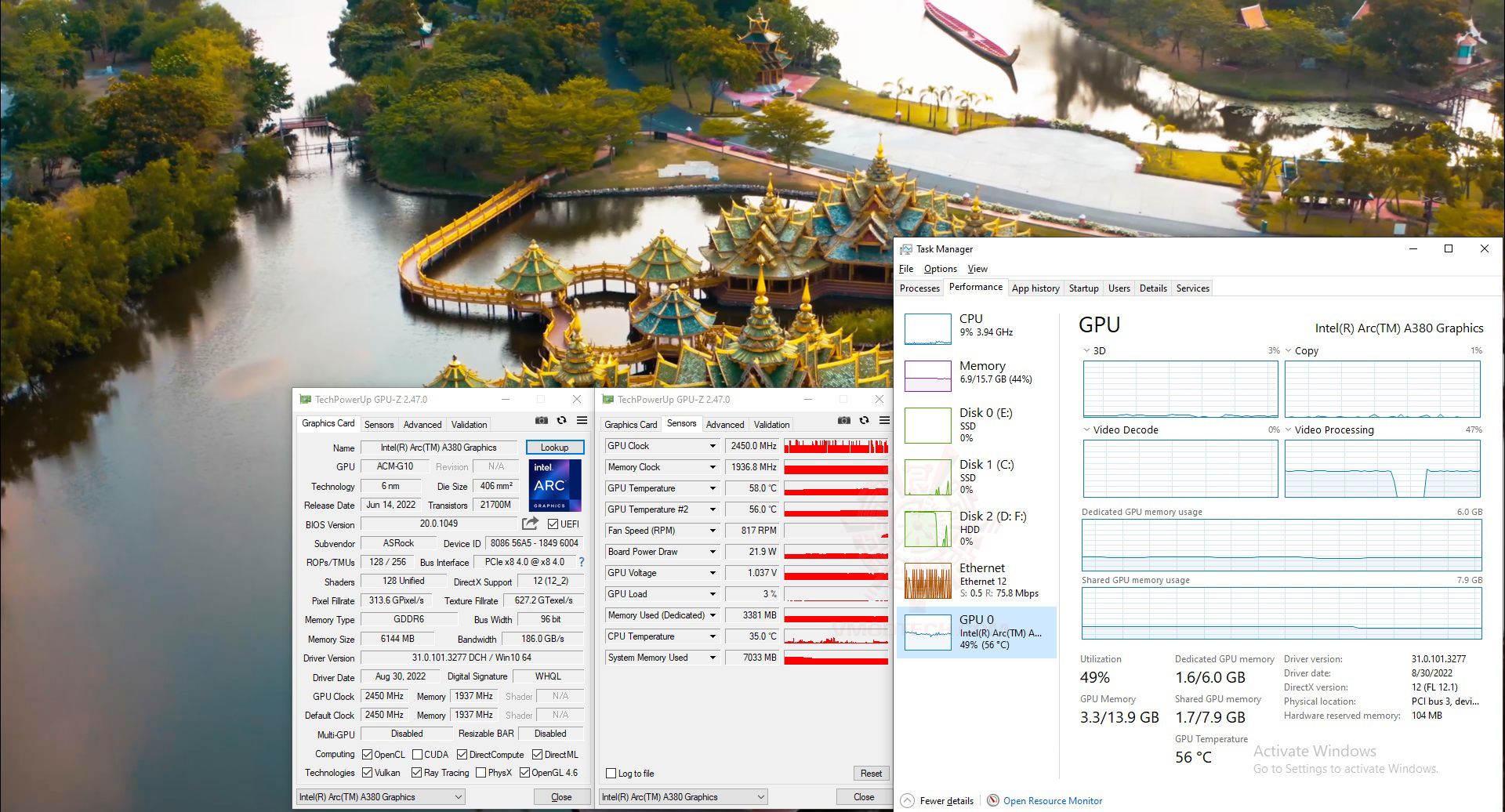Open the Board Power Draw sensor dropdown
This screenshot has width=1505, height=812.
[x=713, y=552]
